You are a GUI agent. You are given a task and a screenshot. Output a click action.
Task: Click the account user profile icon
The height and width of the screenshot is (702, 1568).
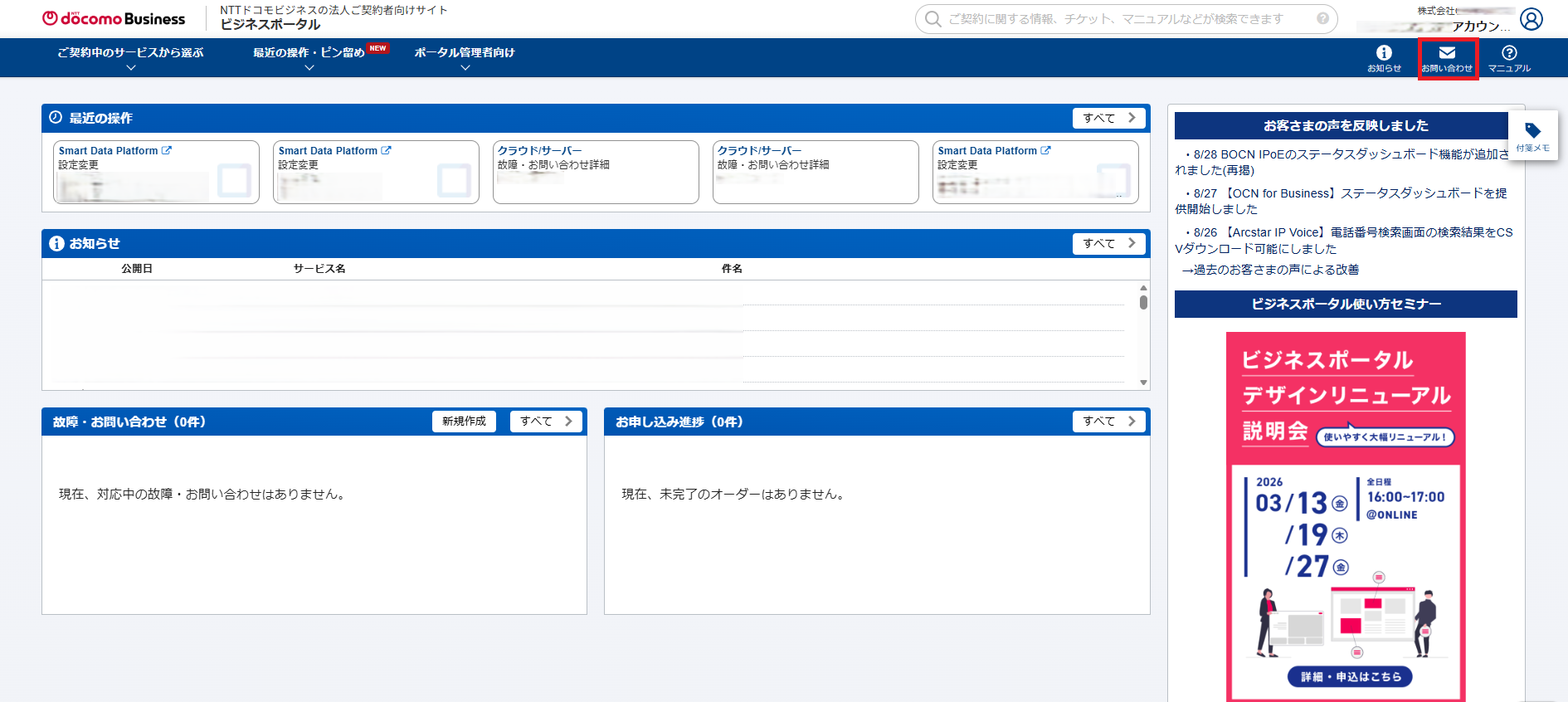coord(1531,19)
